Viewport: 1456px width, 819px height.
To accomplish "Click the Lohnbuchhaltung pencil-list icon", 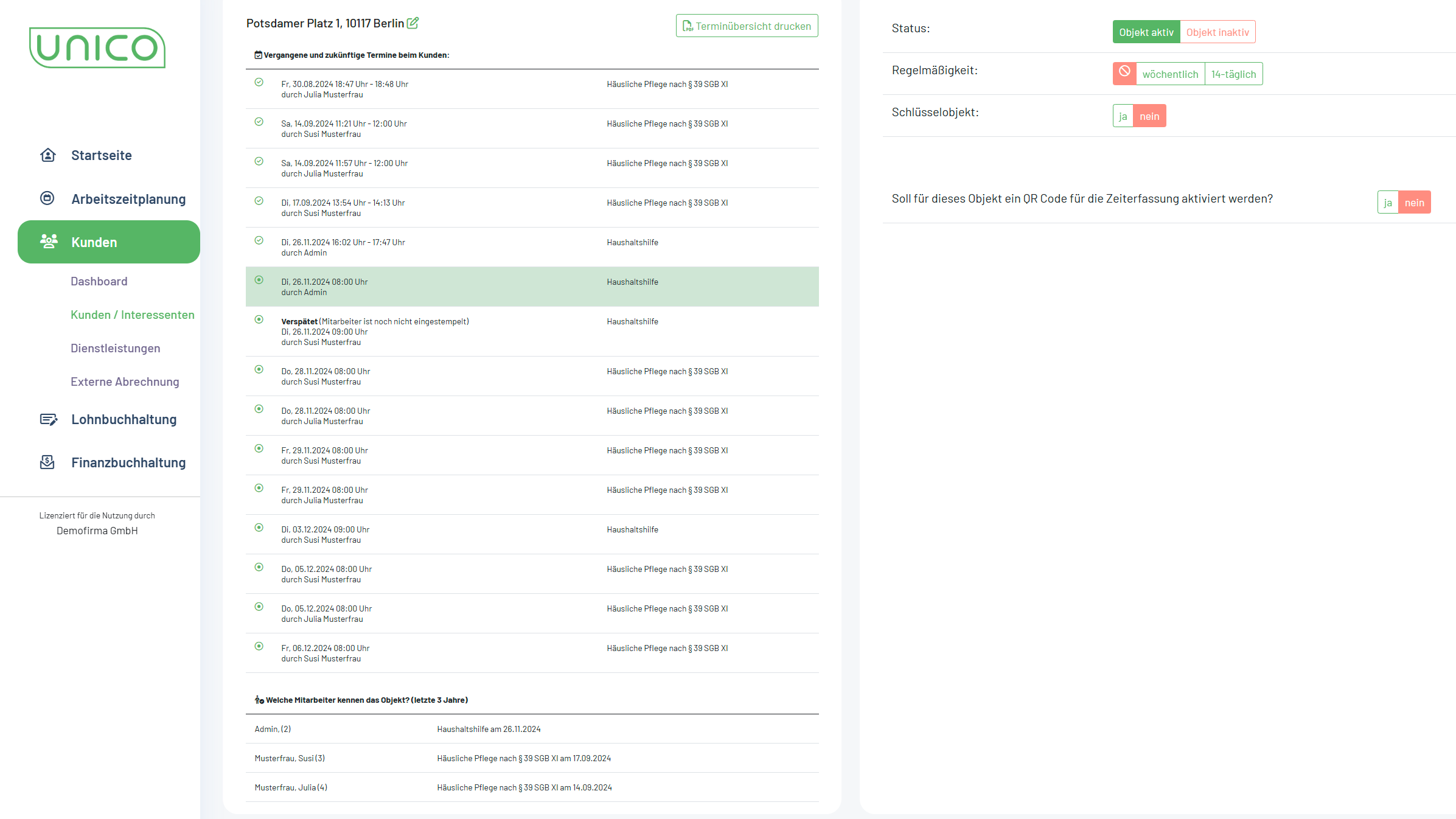I will pos(48,419).
